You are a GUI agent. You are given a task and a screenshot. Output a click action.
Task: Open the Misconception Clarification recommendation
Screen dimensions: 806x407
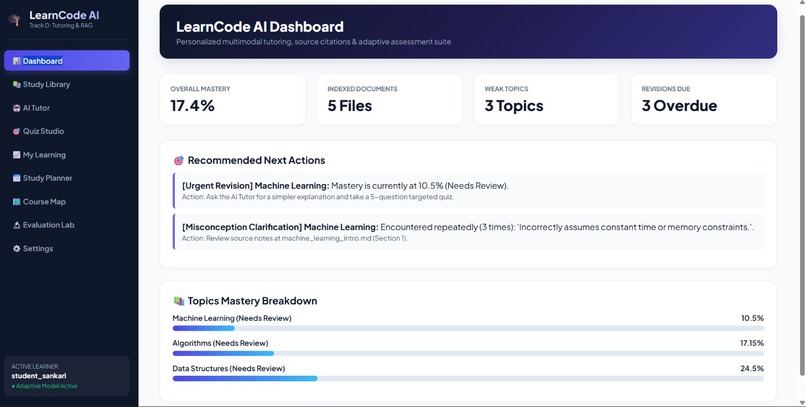[x=468, y=232]
